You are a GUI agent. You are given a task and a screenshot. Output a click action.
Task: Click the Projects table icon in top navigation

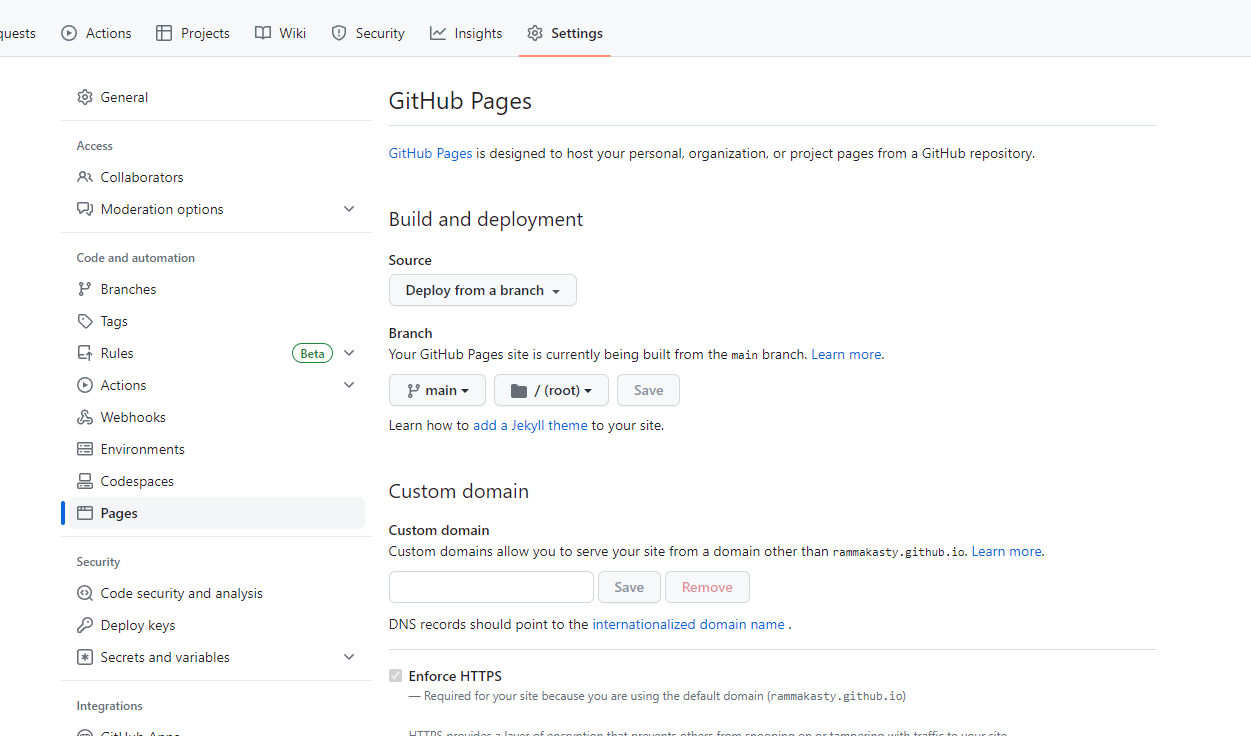[164, 33]
